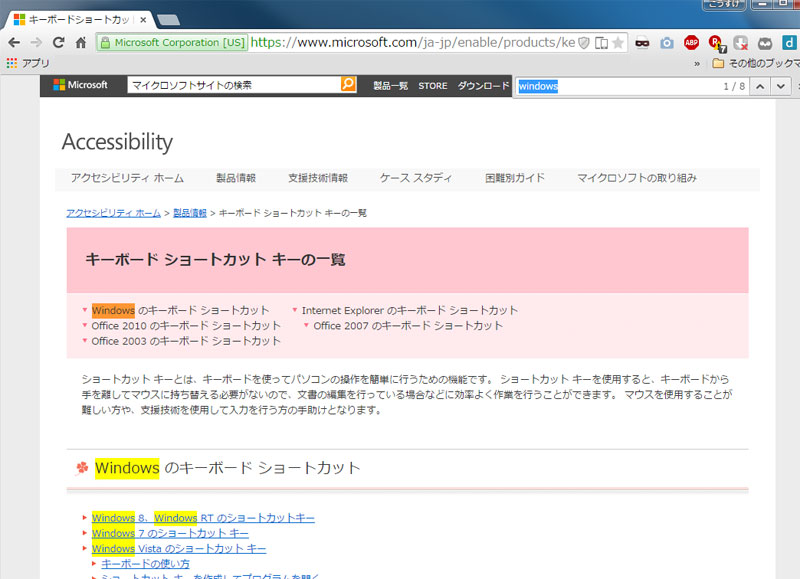Screen dimensions: 800x579
Task: Open the ABP Adblock Plus extension
Action: 691,43
